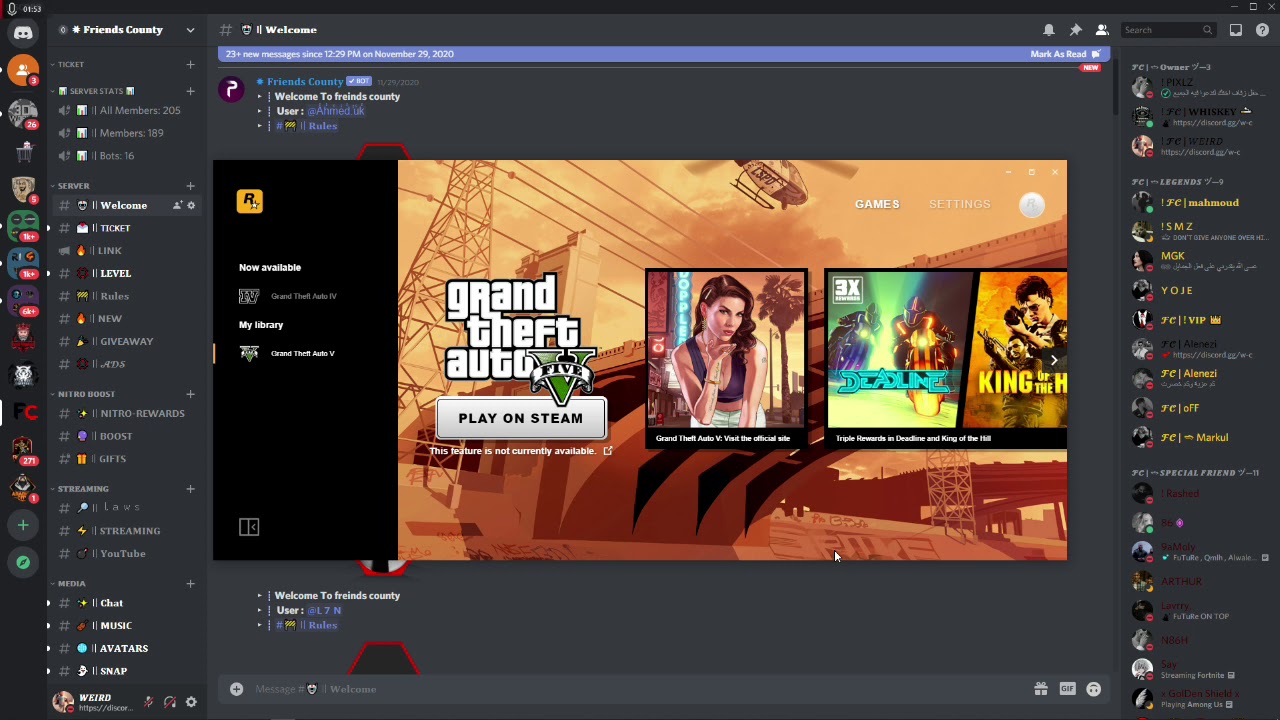Click Mark As Read button
The width and height of the screenshot is (1280, 720).
click(1065, 54)
